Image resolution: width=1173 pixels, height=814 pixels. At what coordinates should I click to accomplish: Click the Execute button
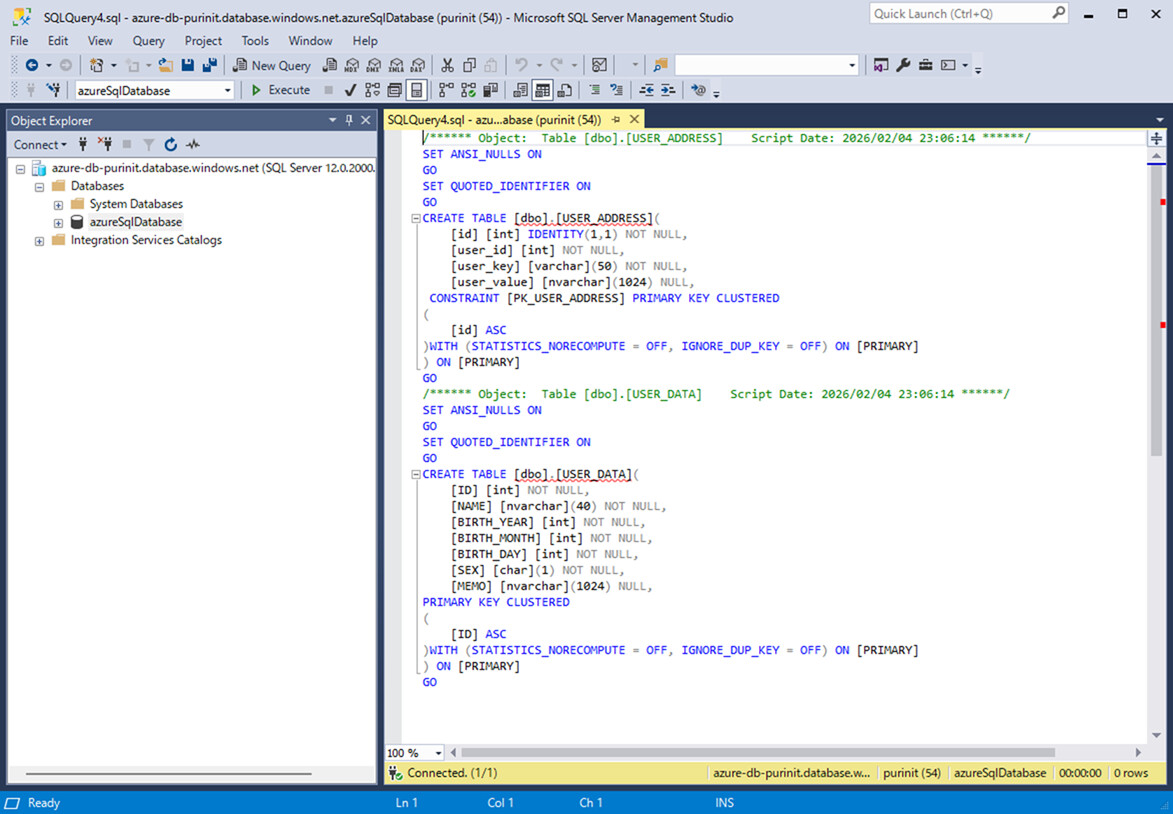tap(279, 90)
